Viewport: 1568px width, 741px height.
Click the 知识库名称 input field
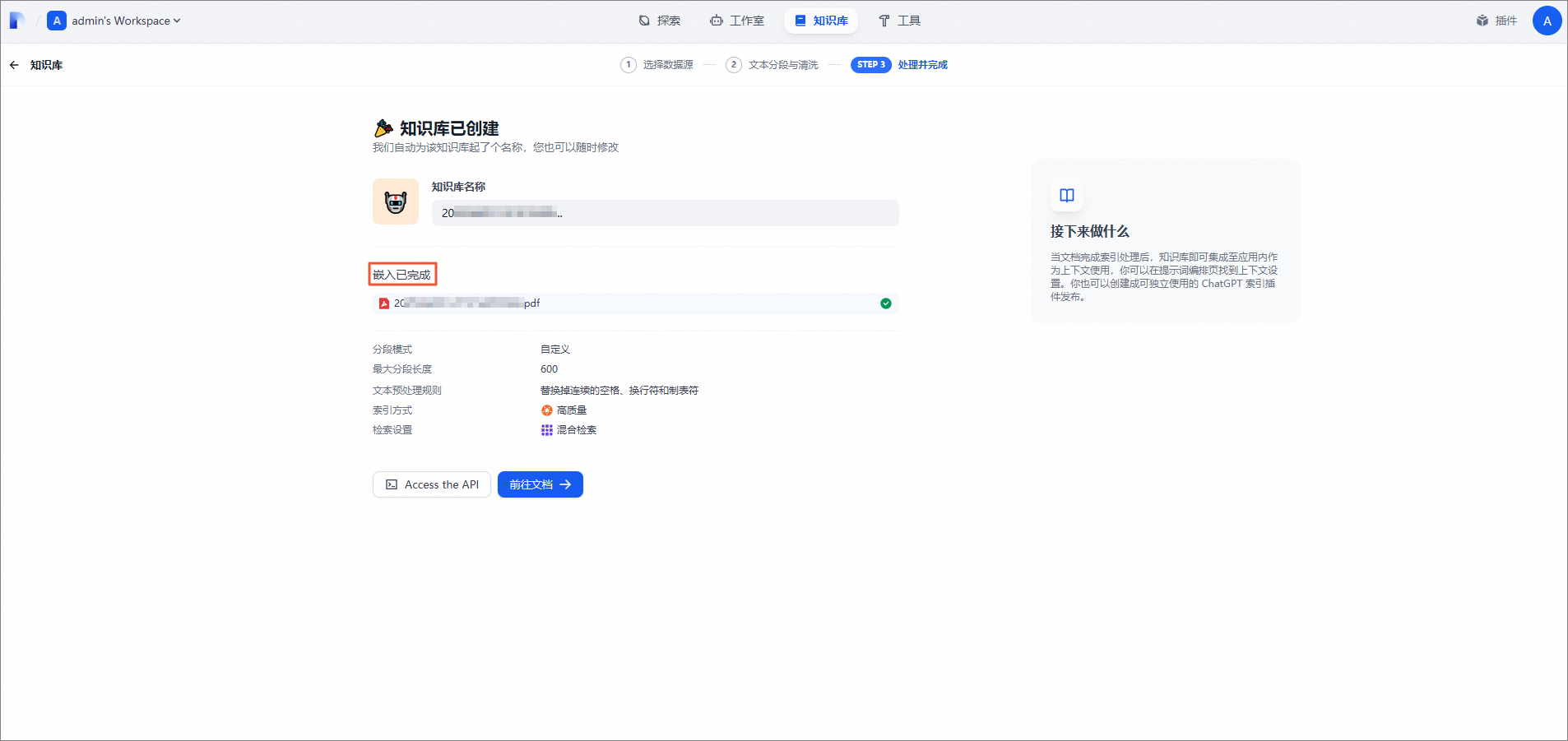(x=665, y=213)
